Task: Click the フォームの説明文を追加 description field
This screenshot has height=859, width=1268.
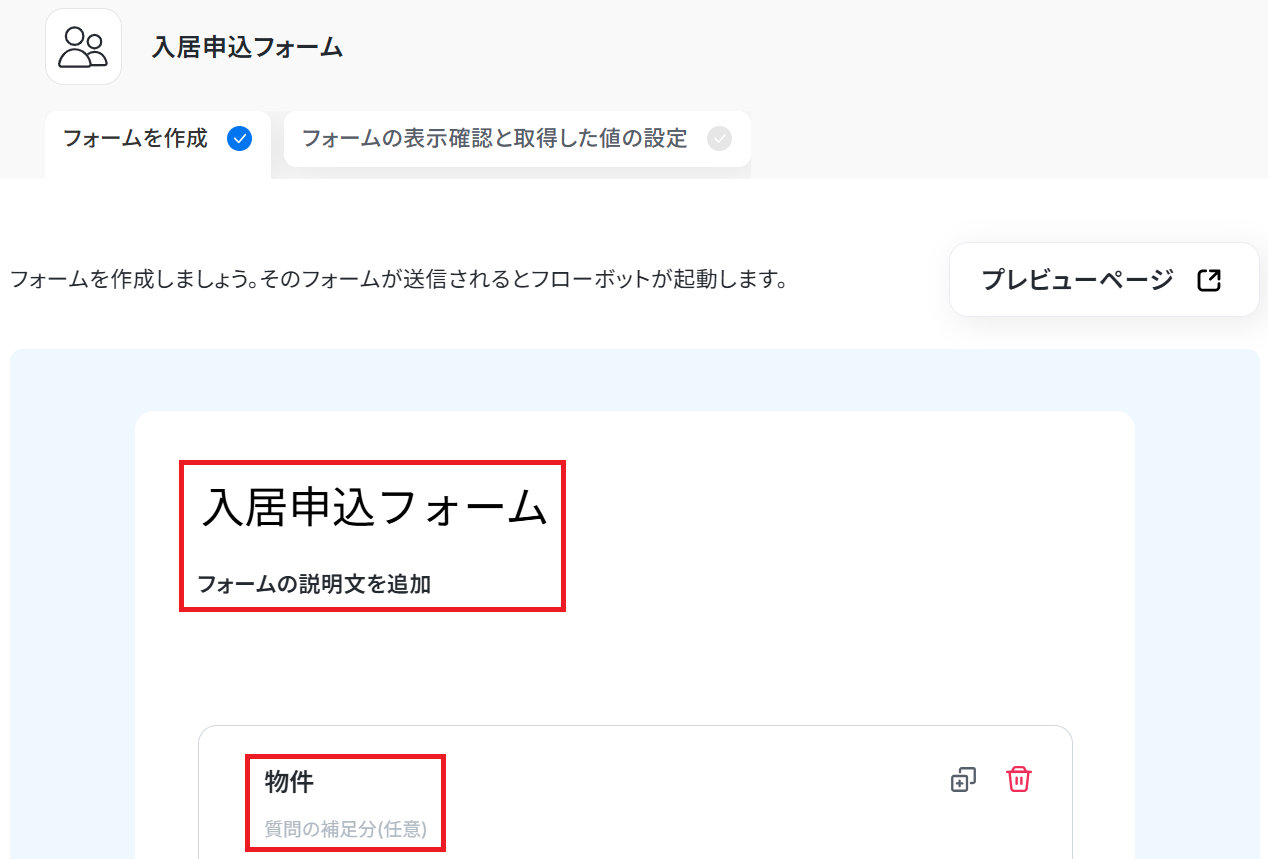Action: coord(314,584)
